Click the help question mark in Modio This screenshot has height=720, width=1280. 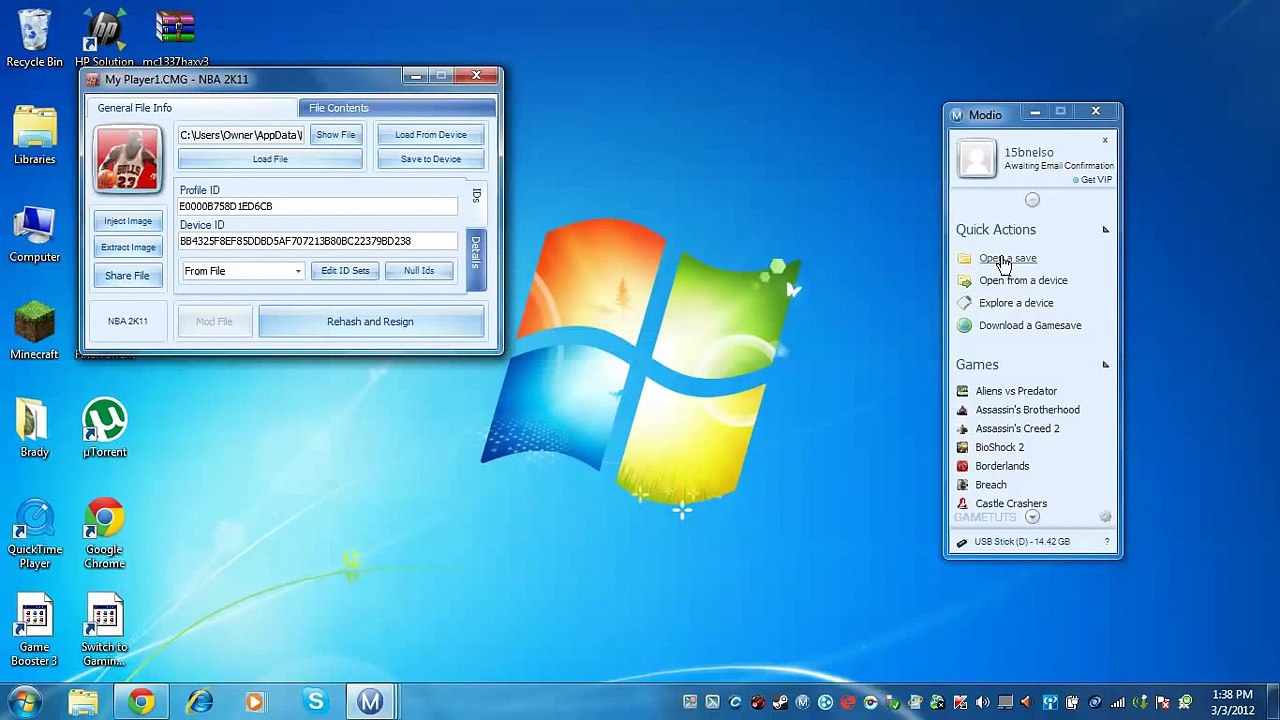point(1107,542)
